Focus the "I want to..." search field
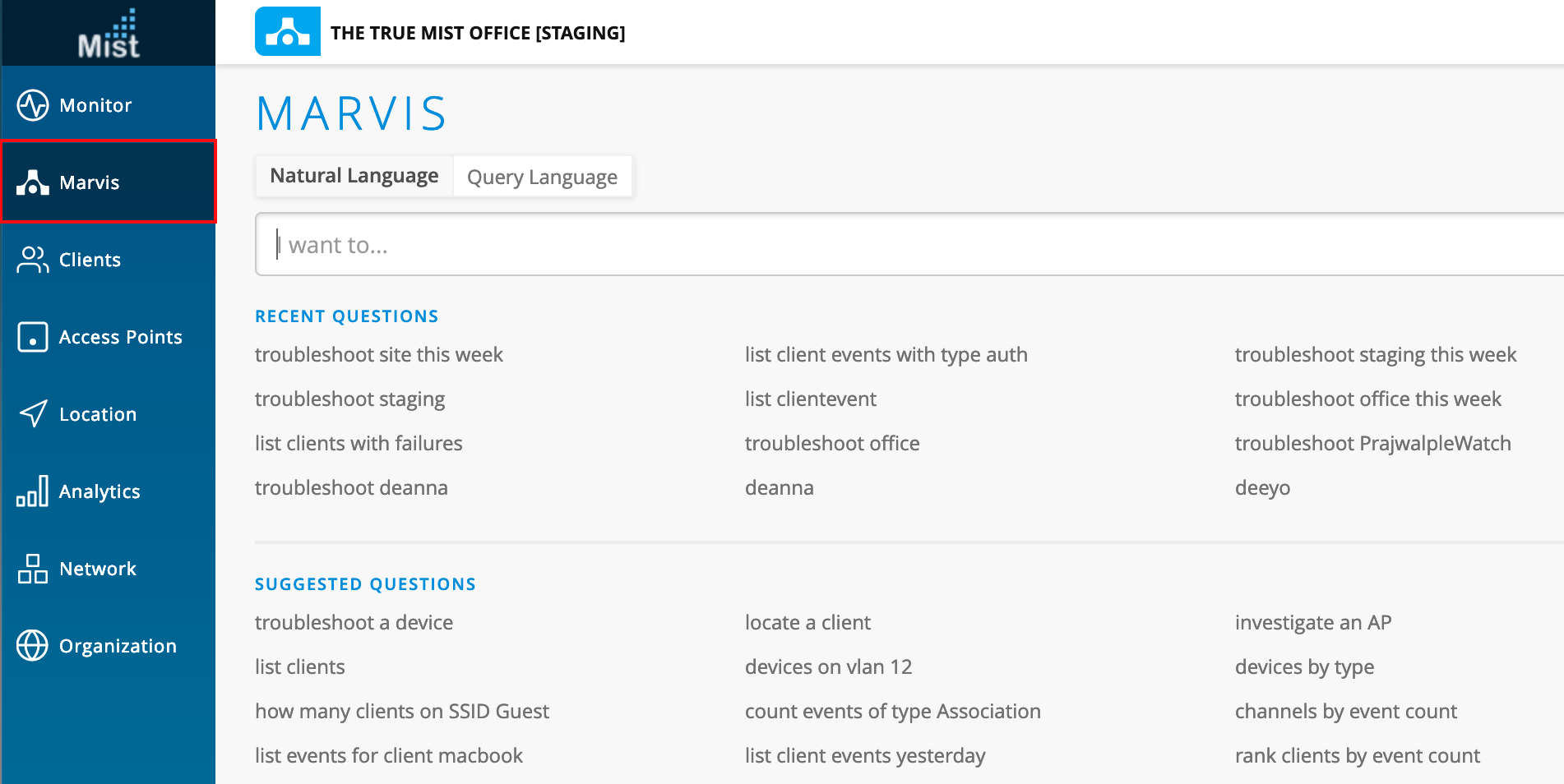This screenshot has width=1564, height=784. pos(905,245)
